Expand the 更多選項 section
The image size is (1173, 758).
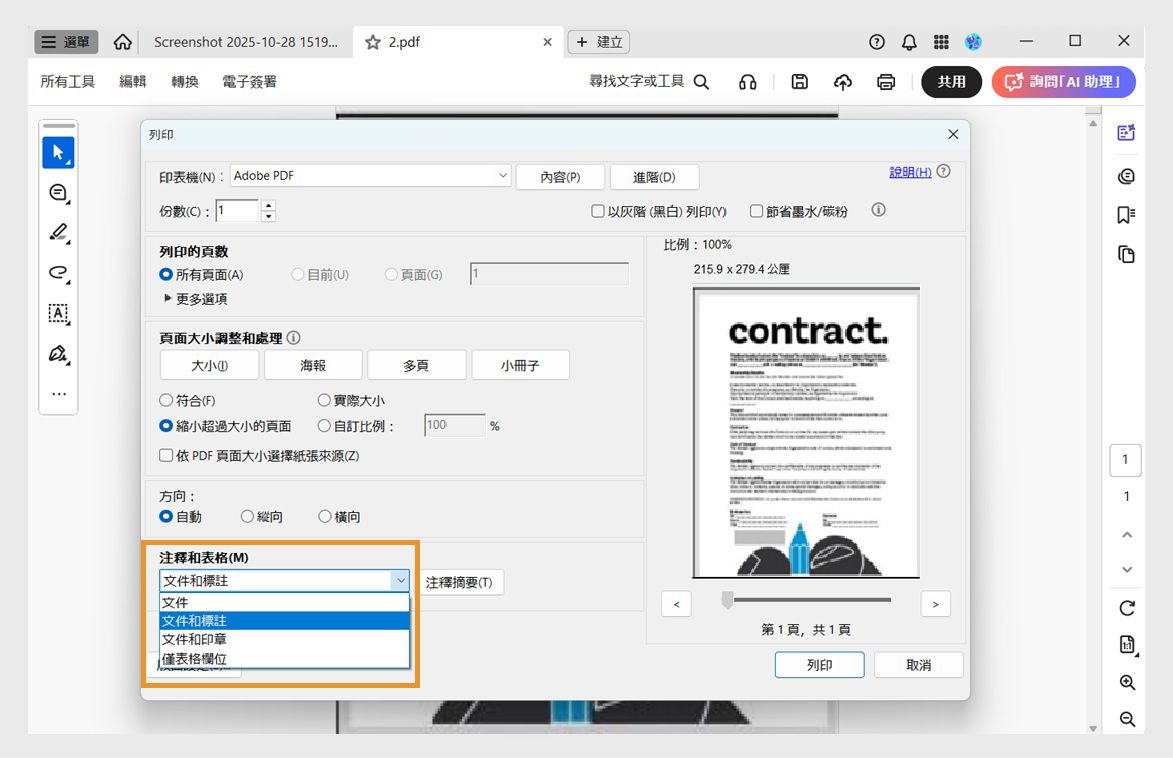tap(197, 297)
